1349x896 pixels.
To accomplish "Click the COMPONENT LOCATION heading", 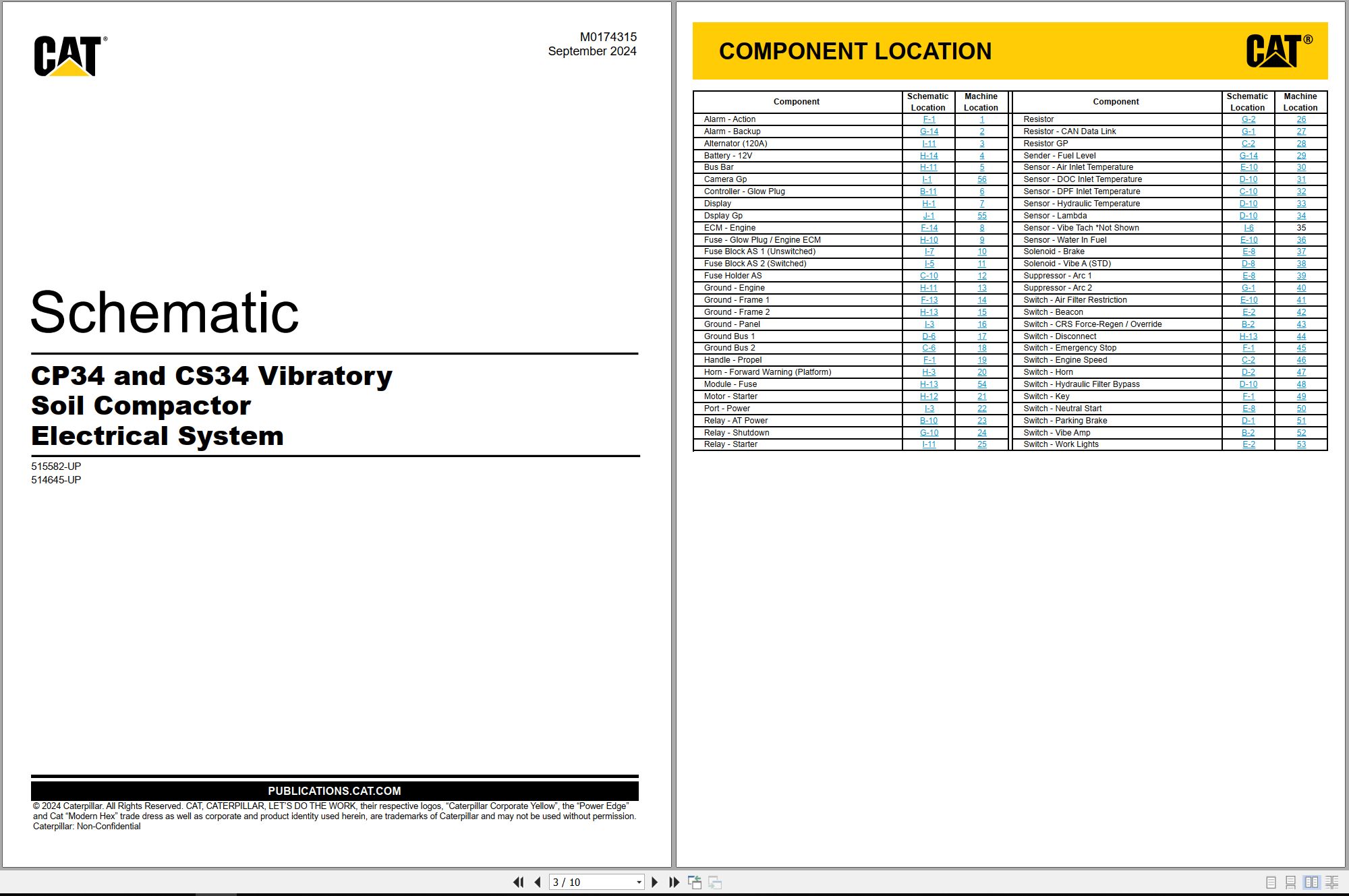I will (855, 51).
